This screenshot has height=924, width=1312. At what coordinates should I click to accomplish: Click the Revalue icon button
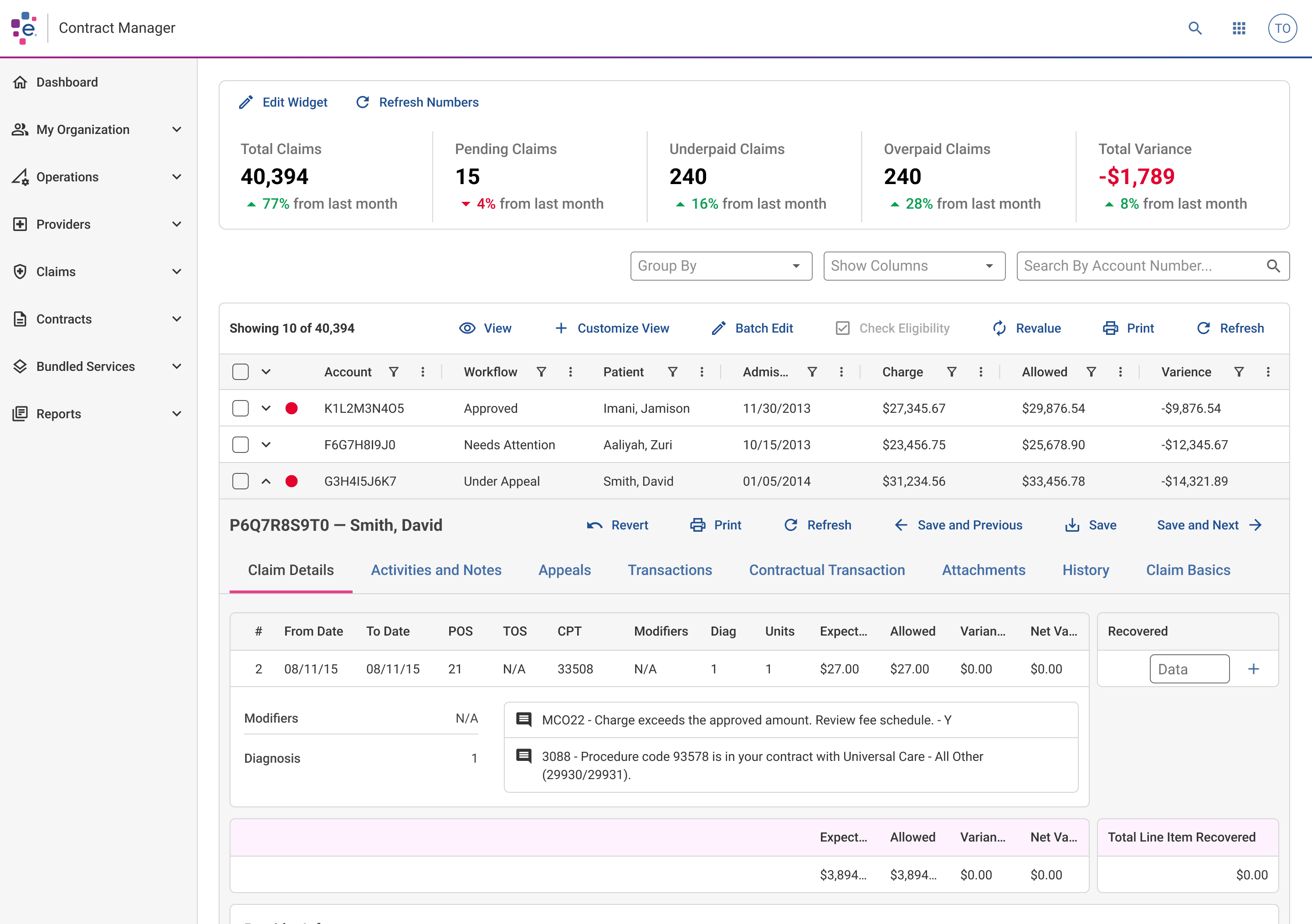point(999,328)
